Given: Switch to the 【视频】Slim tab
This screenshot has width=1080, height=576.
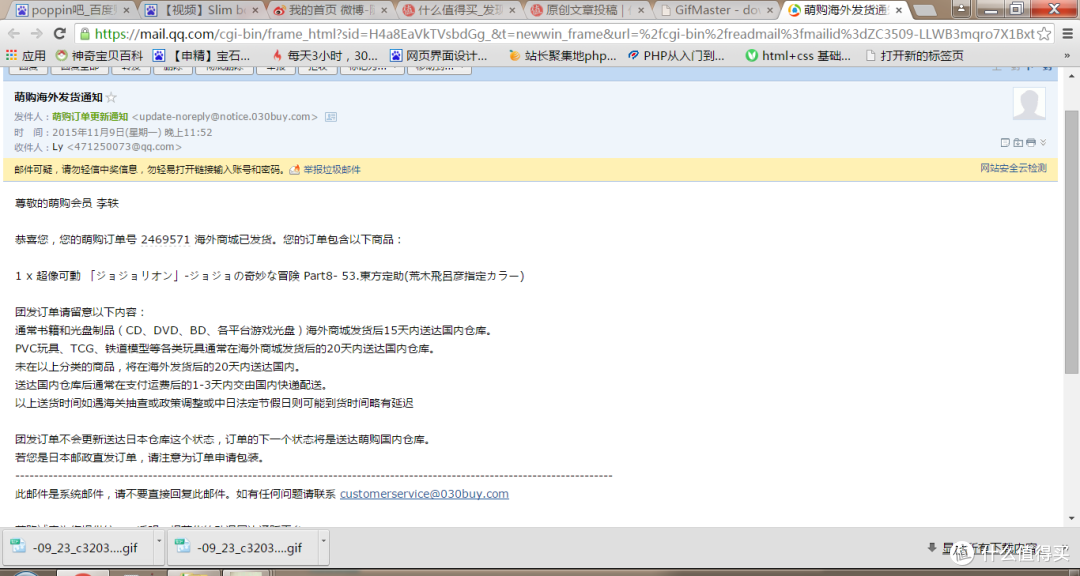Looking at the screenshot, I should click(202, 10).
